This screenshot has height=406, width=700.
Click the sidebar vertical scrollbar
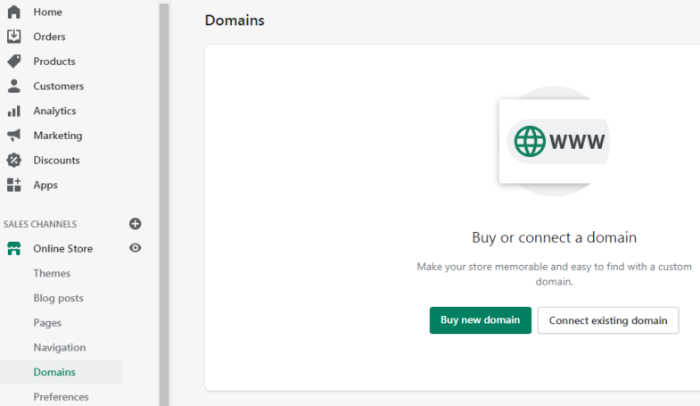(x=164, y=205)
